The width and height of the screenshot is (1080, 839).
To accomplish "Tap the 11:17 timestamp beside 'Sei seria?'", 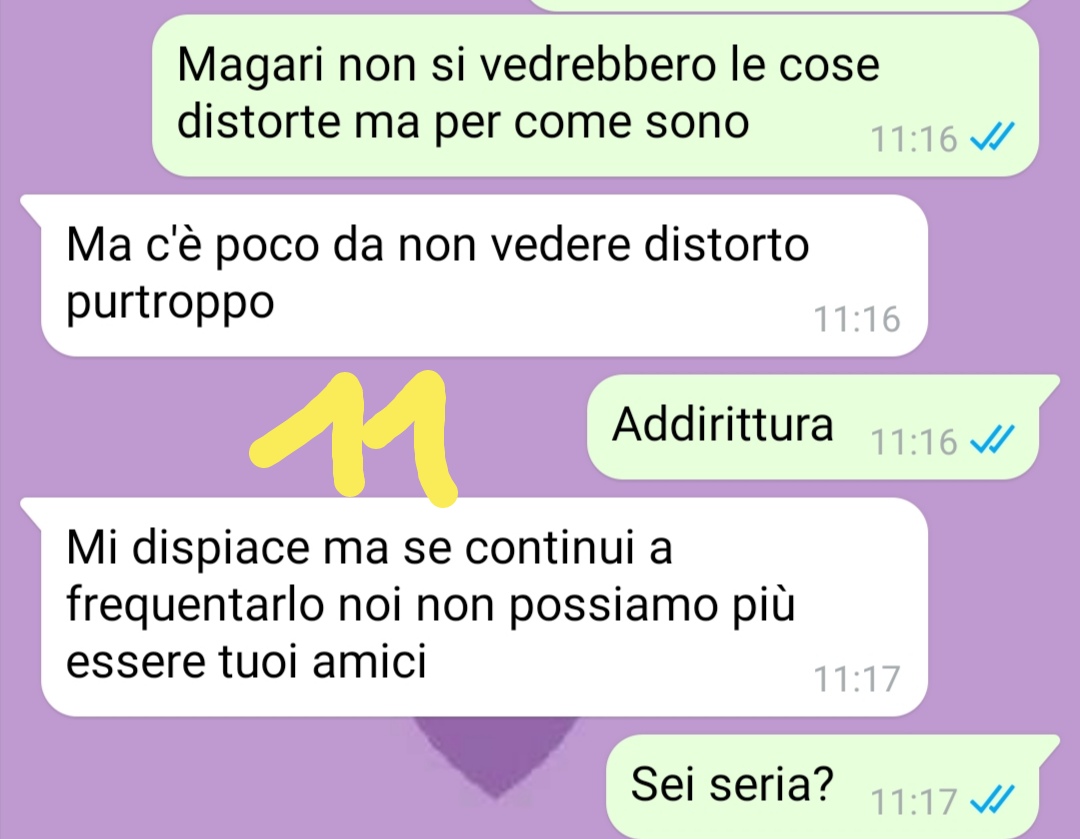I will point(914,801).
